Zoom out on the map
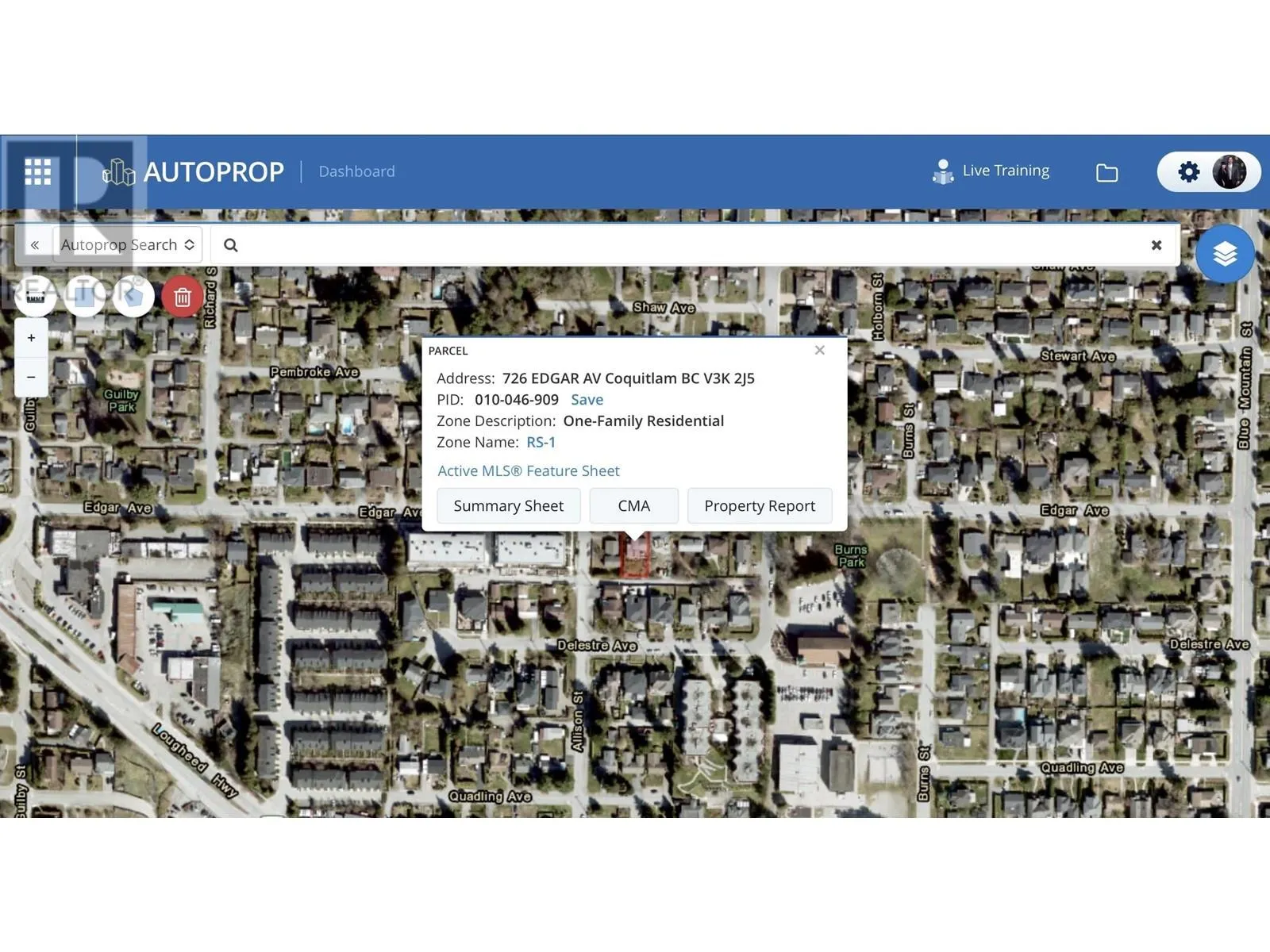The width and height of the screenshot is (1270, 952). click(32, 377)
